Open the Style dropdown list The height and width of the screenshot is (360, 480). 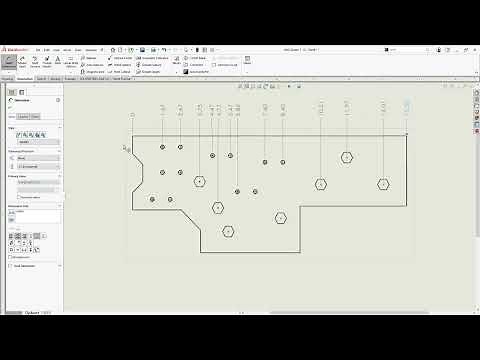click(38, 142)
